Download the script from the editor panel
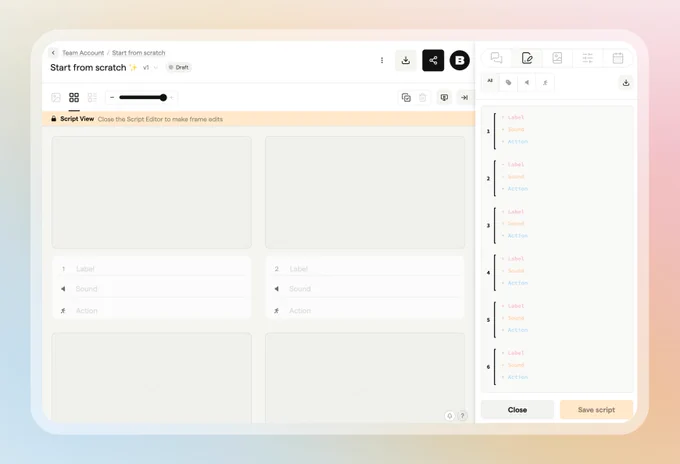680x464 pixels. [x=626, y=82]
